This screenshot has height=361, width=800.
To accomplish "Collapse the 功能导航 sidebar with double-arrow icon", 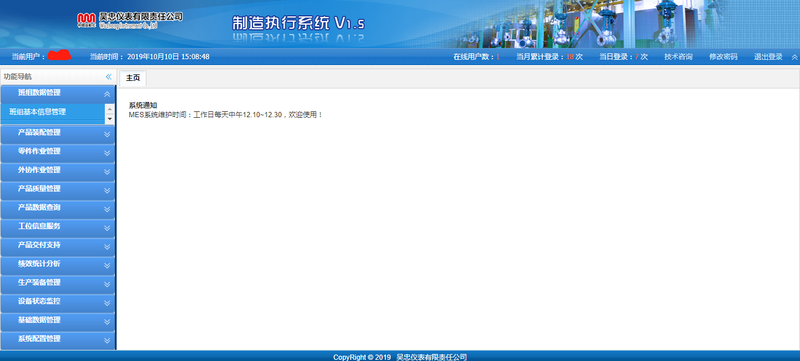I will (108, 77).
